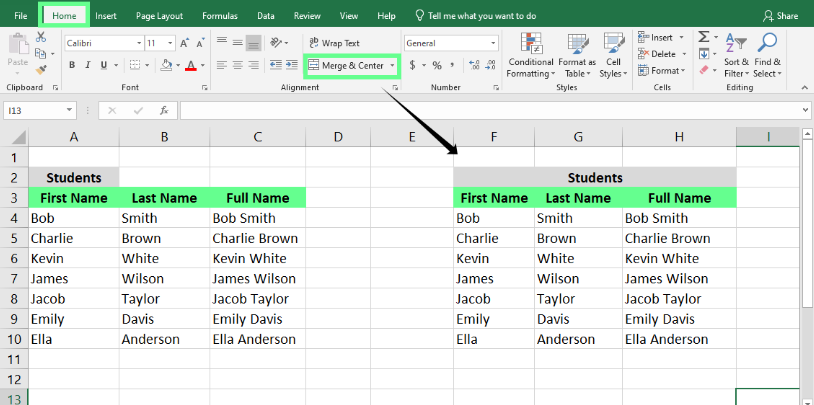Viewport: 814px width, 405px height.
Task: Click the Increase Font Size icon
Action: 184,43
